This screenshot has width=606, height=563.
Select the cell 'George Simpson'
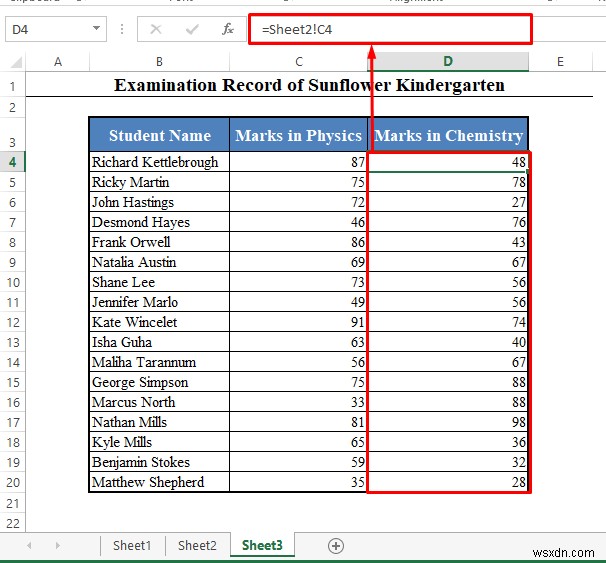[159, 382]
